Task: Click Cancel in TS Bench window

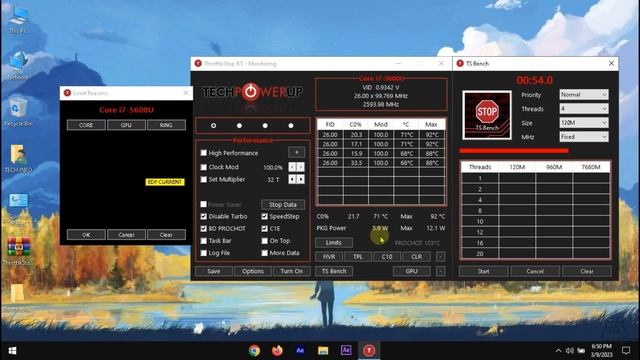Action: point(535,271)
